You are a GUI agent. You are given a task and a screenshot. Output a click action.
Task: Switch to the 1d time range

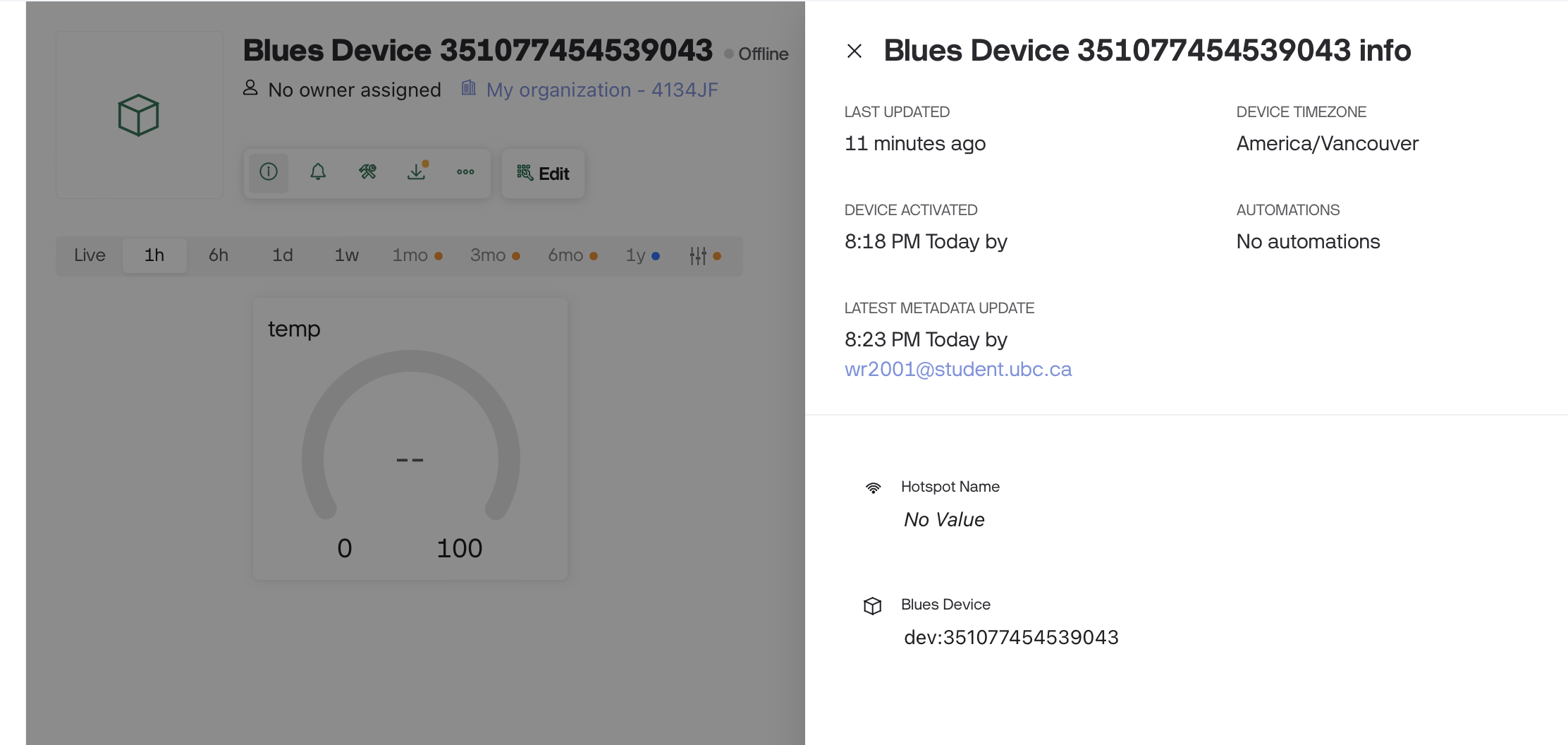coord(283,255)
